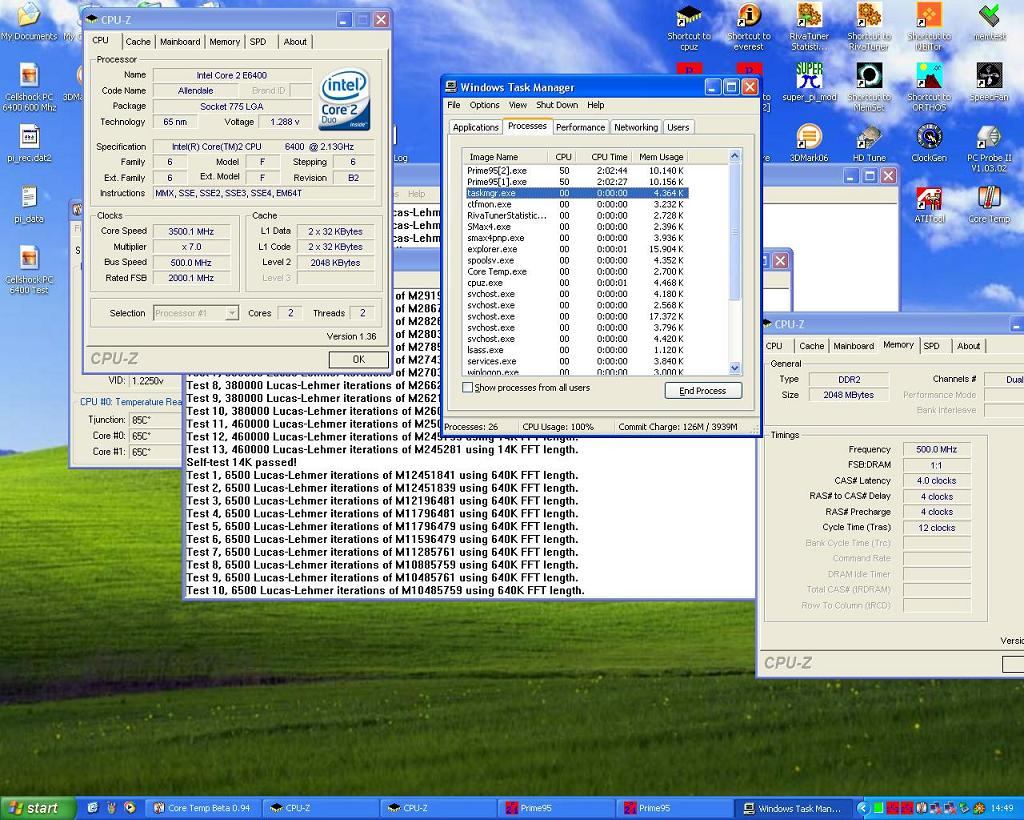
Task: Open the ClockGen desktop icon
Action: coord(929,143)
